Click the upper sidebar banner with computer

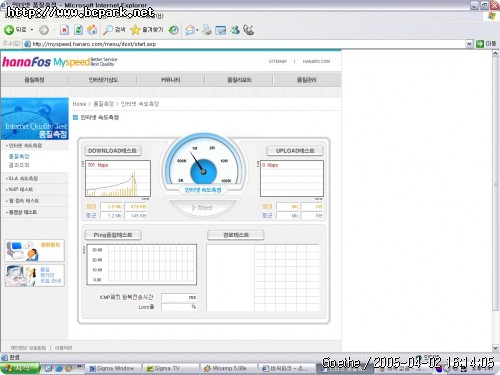(35, 250)
